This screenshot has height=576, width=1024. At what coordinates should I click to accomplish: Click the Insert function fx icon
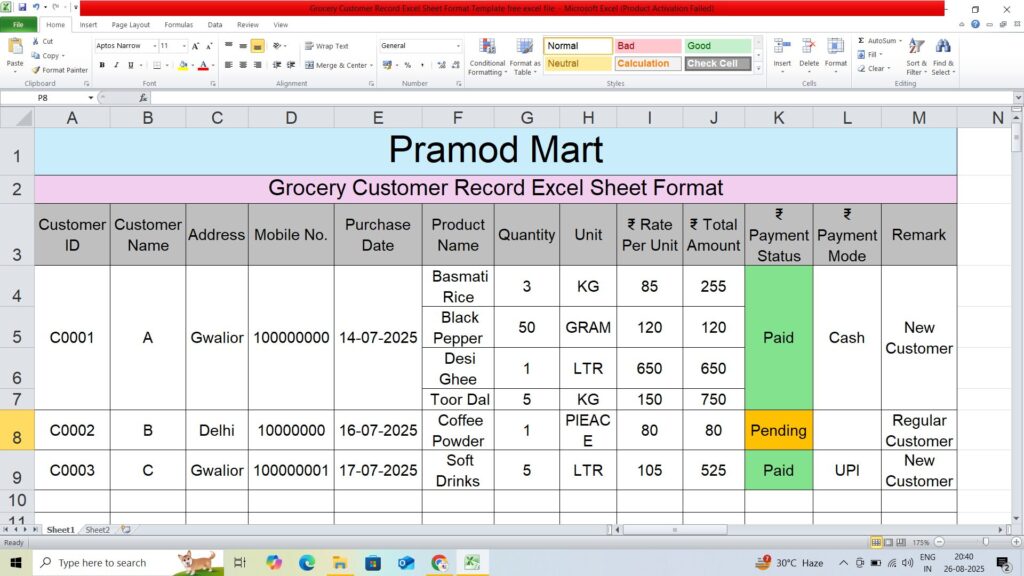click(x=143, y=98)
